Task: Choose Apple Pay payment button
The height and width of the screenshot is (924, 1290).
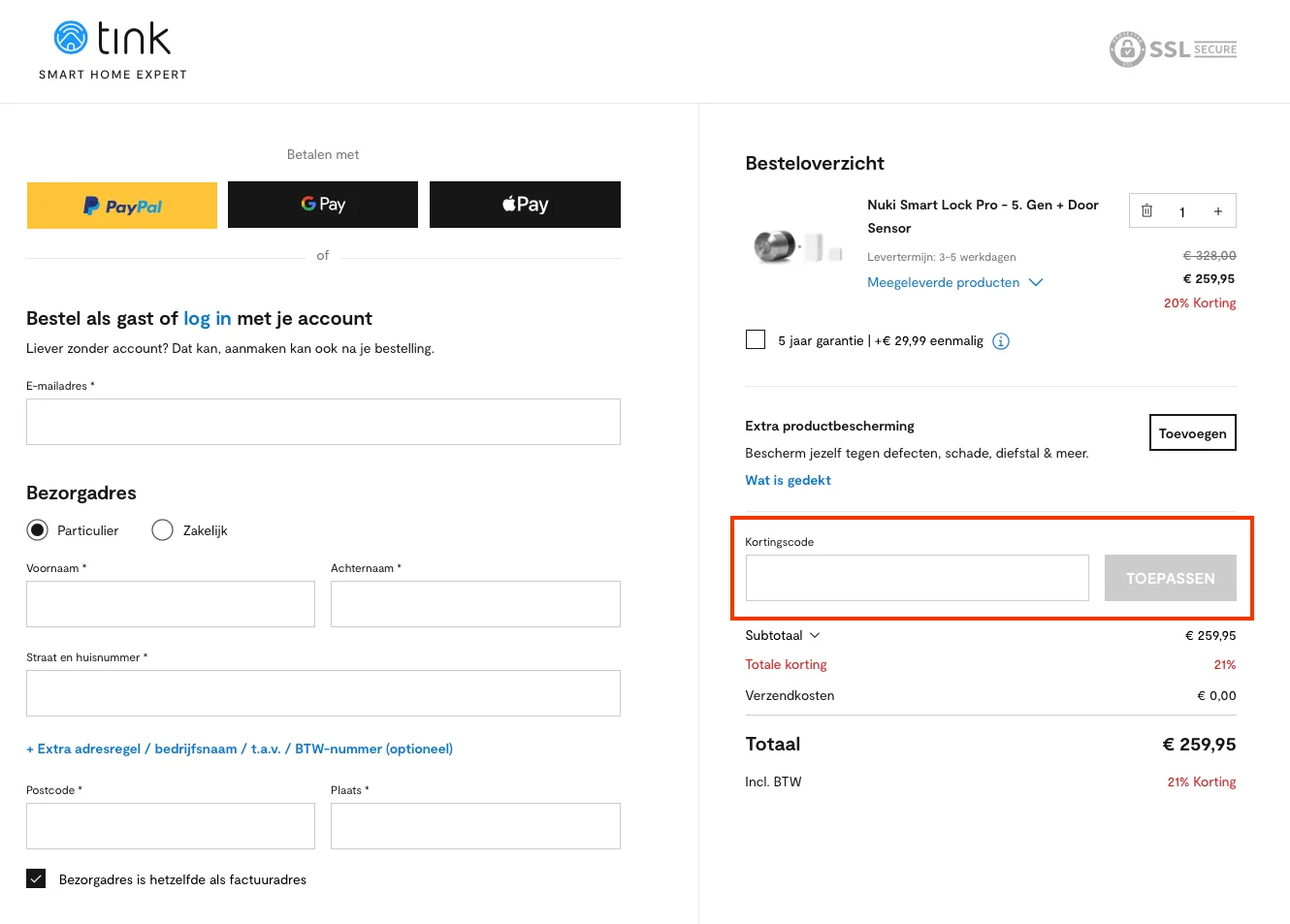Action: 525,205
